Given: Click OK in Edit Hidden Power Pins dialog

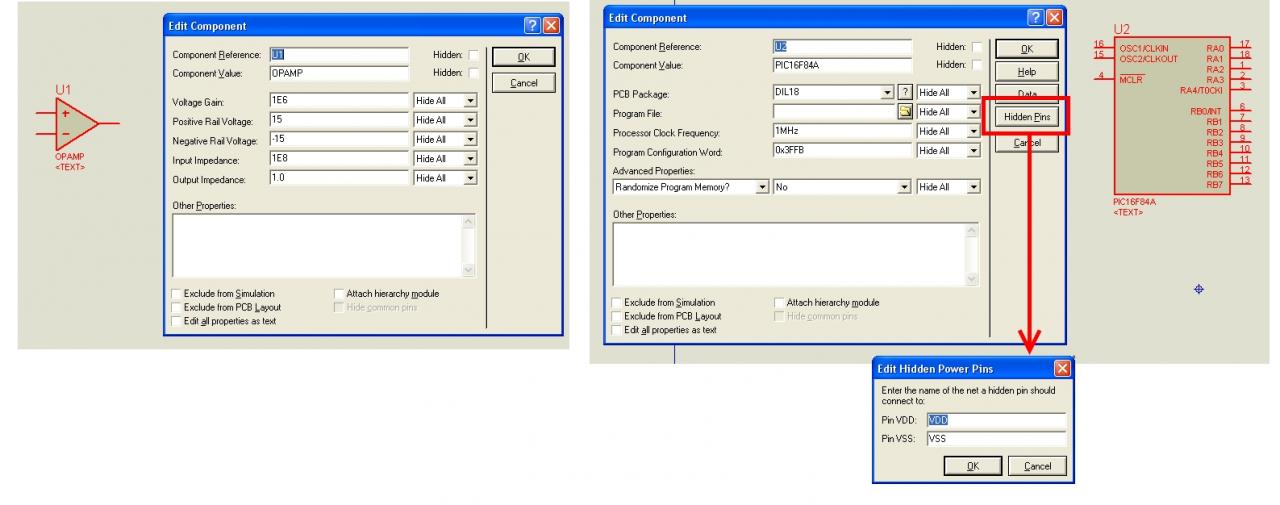Looking at the screenshot, I should pyautogui.click(x=971, y=466).
